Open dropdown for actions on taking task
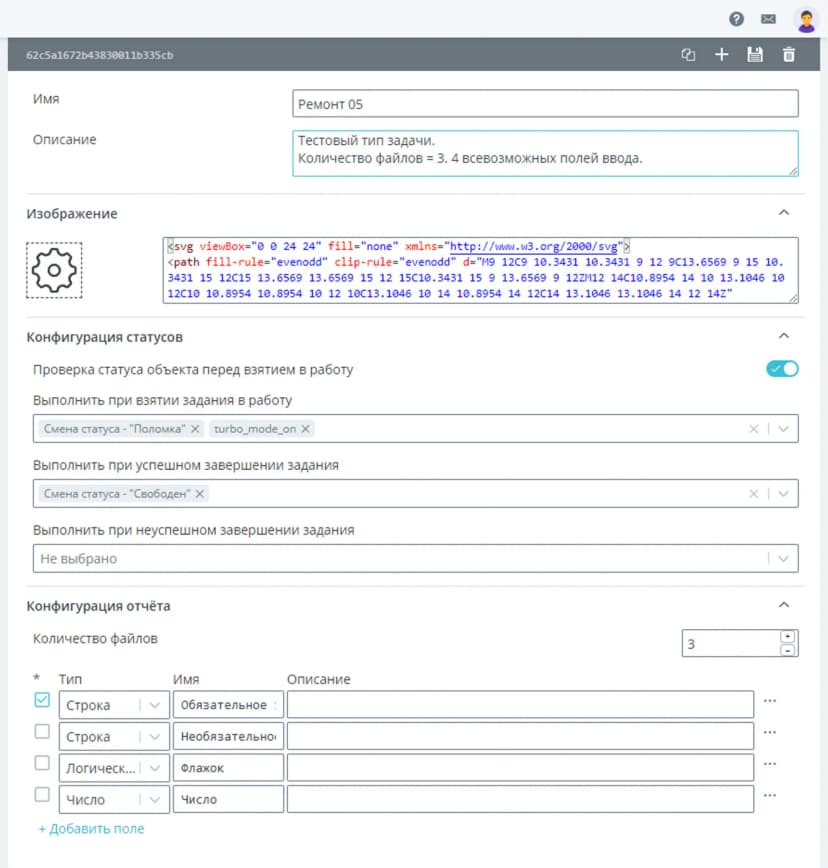This screenshot has height=868, width=828. coord(783,429)
